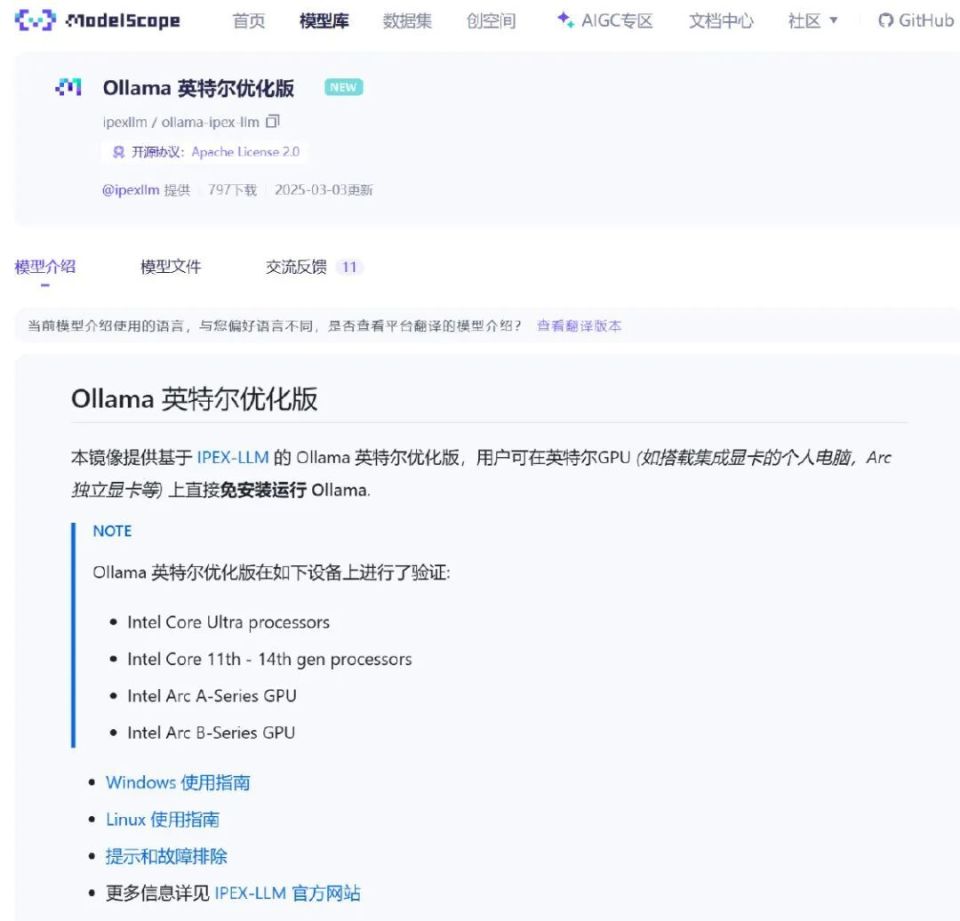Open 文档中心 documentation center
This screenshot has height=921, width=960.
(x=721, y=21)
